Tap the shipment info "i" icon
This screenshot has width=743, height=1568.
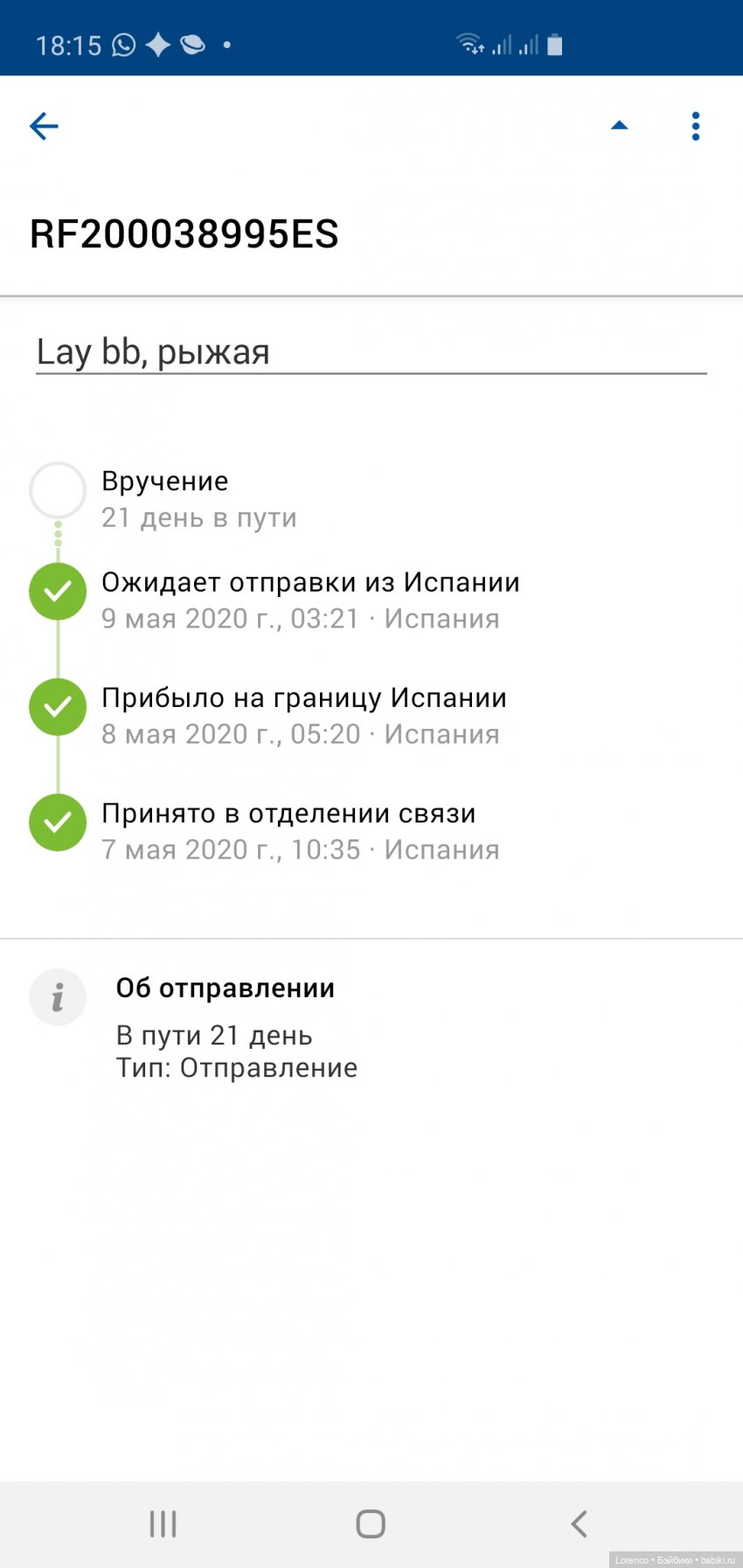[x=58, y=997]
